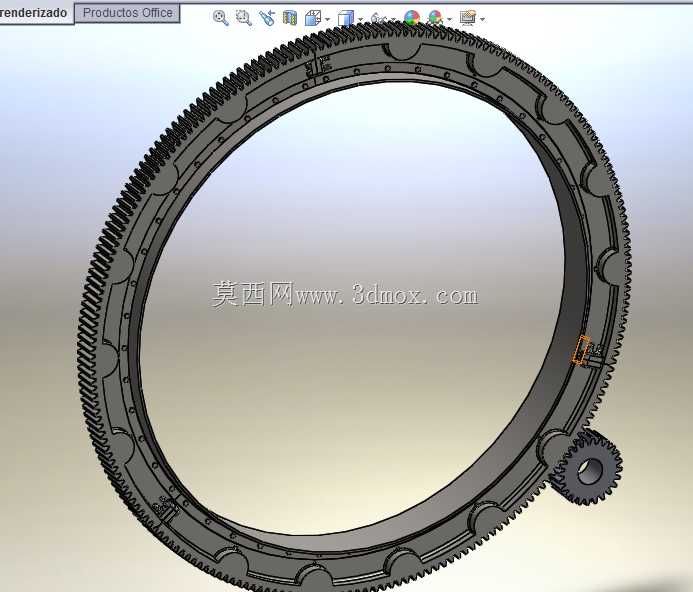Click the View Settings monitor icon
The height and width of the screenshot is (592, 693).
[468, 18]
